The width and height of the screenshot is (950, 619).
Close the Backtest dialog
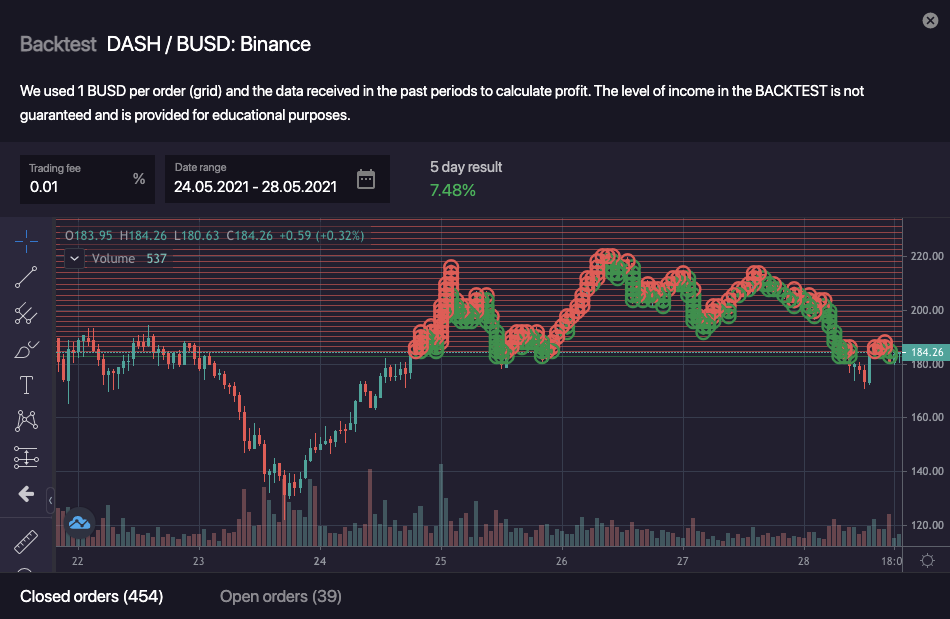928,20
